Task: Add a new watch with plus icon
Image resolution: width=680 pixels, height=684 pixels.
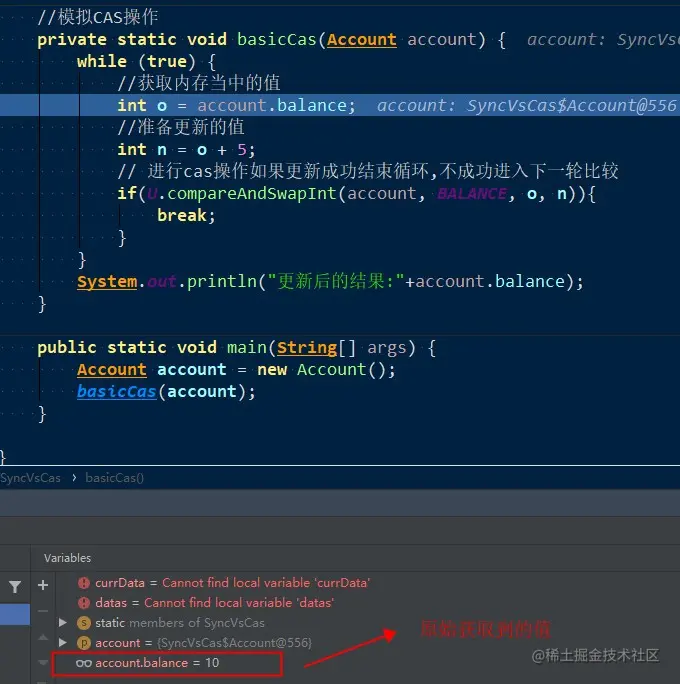Action: [43, 585]
